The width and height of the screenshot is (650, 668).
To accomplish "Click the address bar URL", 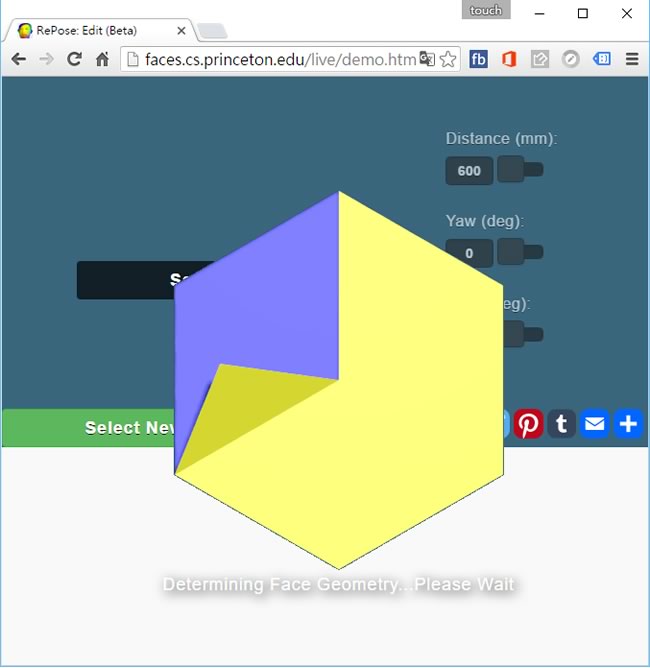I will [280, 60].
